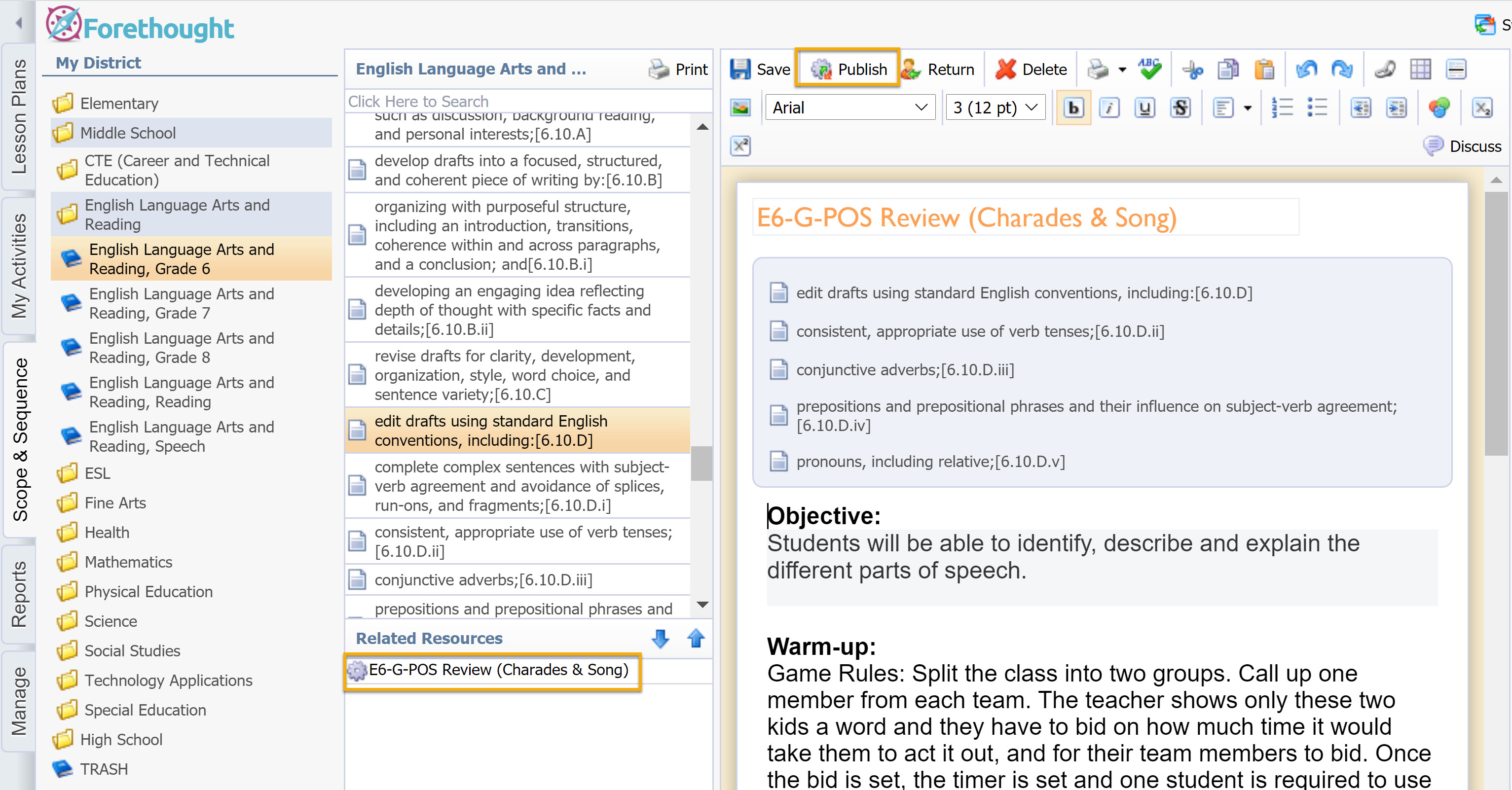The width and height of the screenshot is (1512, 790).
Task: Increase paragraph indent
Action: tap(1396, 108)
